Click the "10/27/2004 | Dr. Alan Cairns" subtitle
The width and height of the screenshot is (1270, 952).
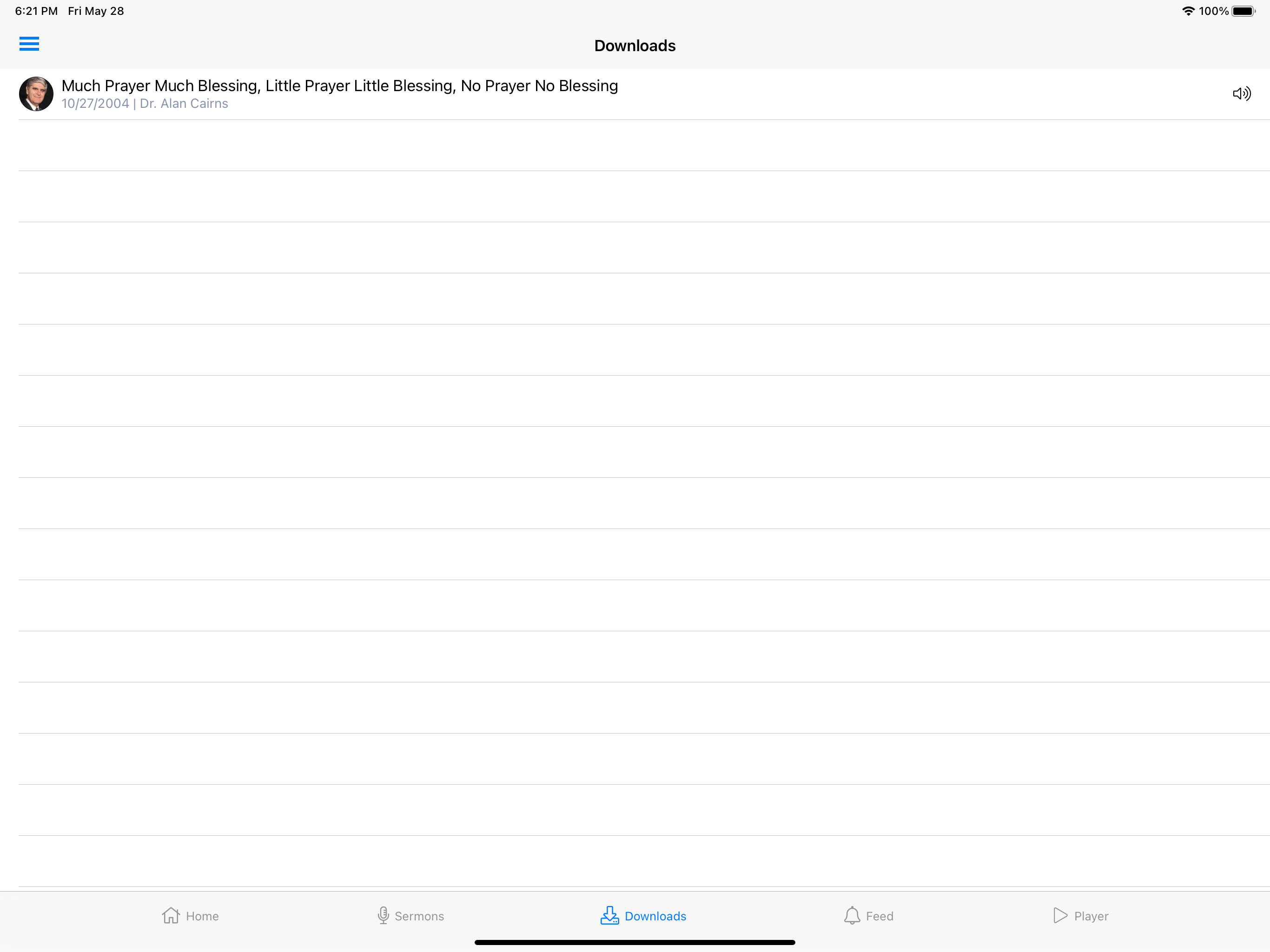click(145, 104)
